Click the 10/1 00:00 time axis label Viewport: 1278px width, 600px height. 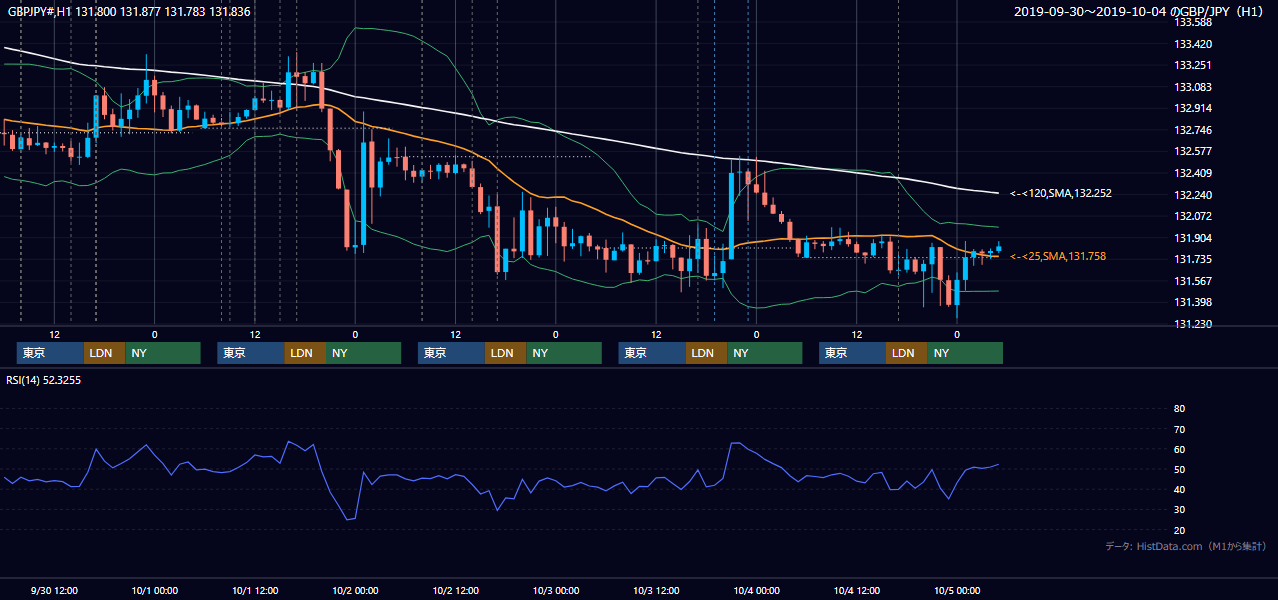coord(155,590)
